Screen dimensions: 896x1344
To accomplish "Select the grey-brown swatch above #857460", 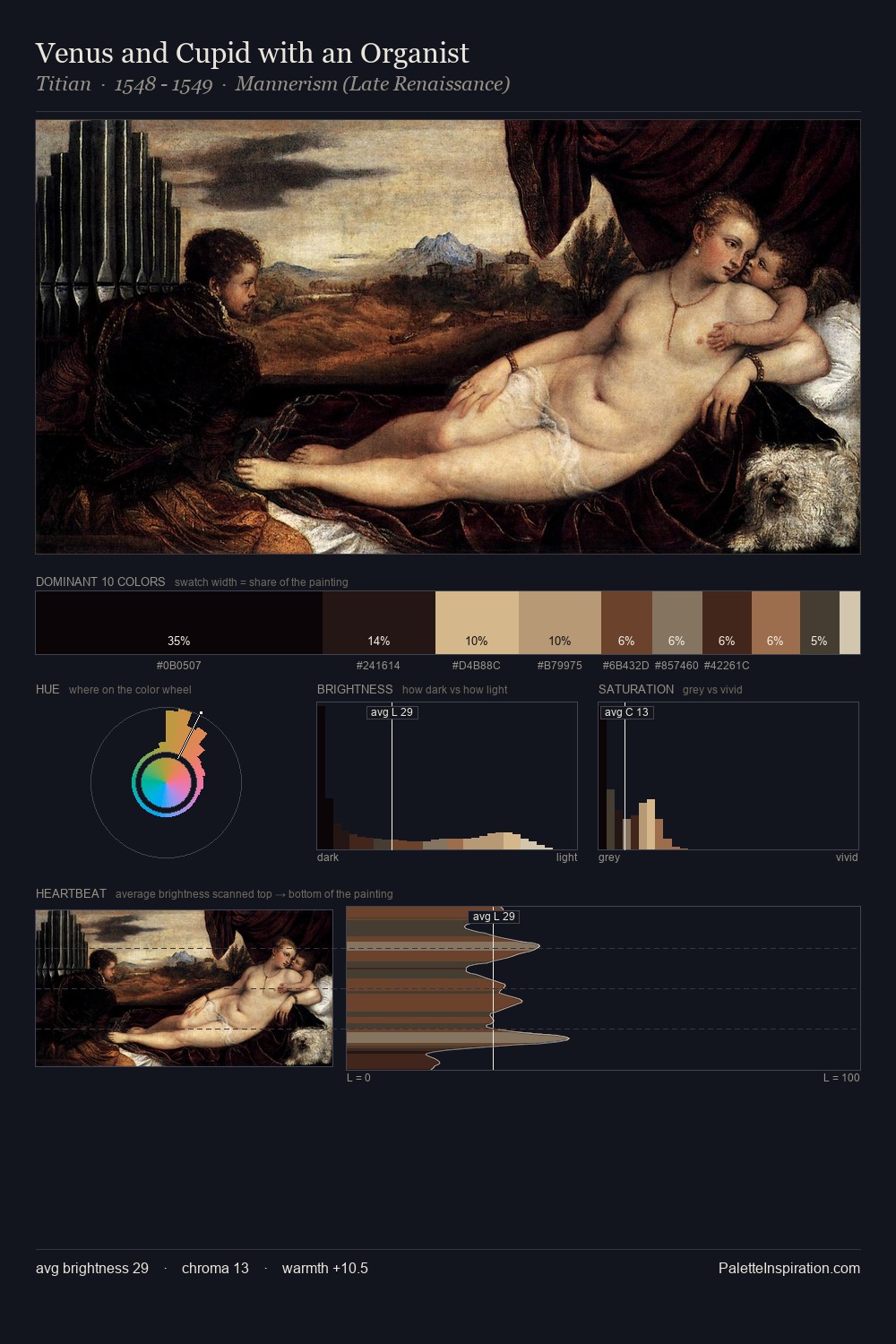I will click(x=677, y=623).
